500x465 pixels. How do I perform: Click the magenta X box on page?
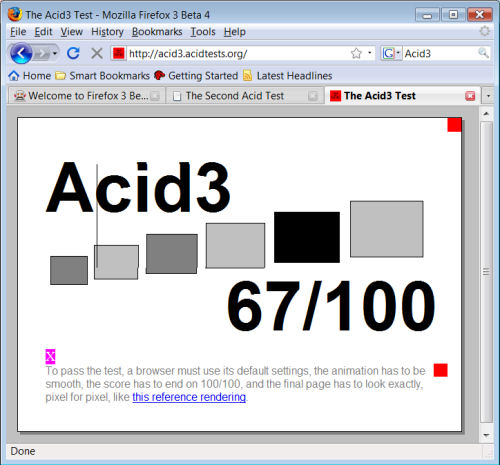[50, 357]
